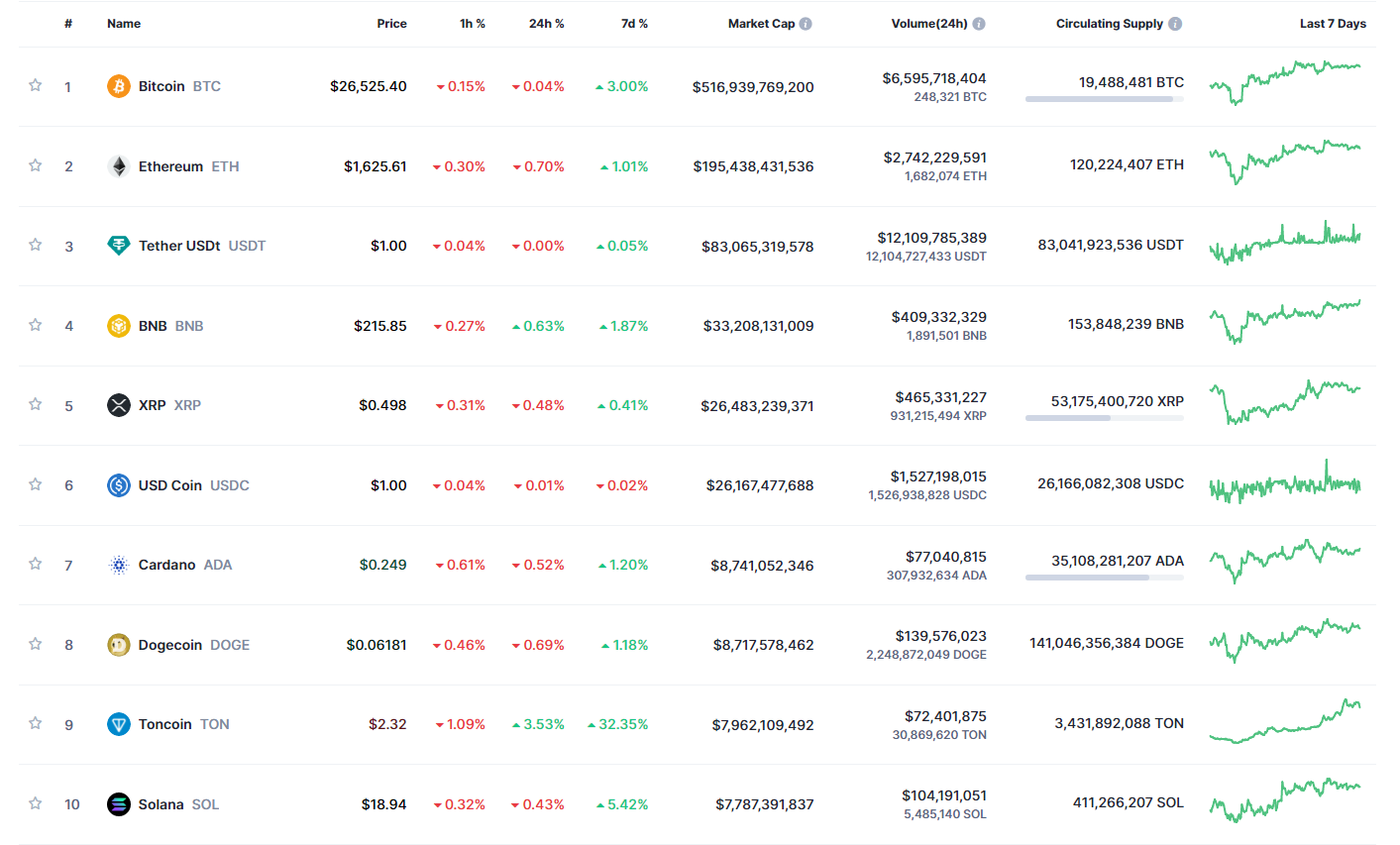Click the Solana logo icon
The width and height of the screenshot is (1400, 845).
[119, 804]
